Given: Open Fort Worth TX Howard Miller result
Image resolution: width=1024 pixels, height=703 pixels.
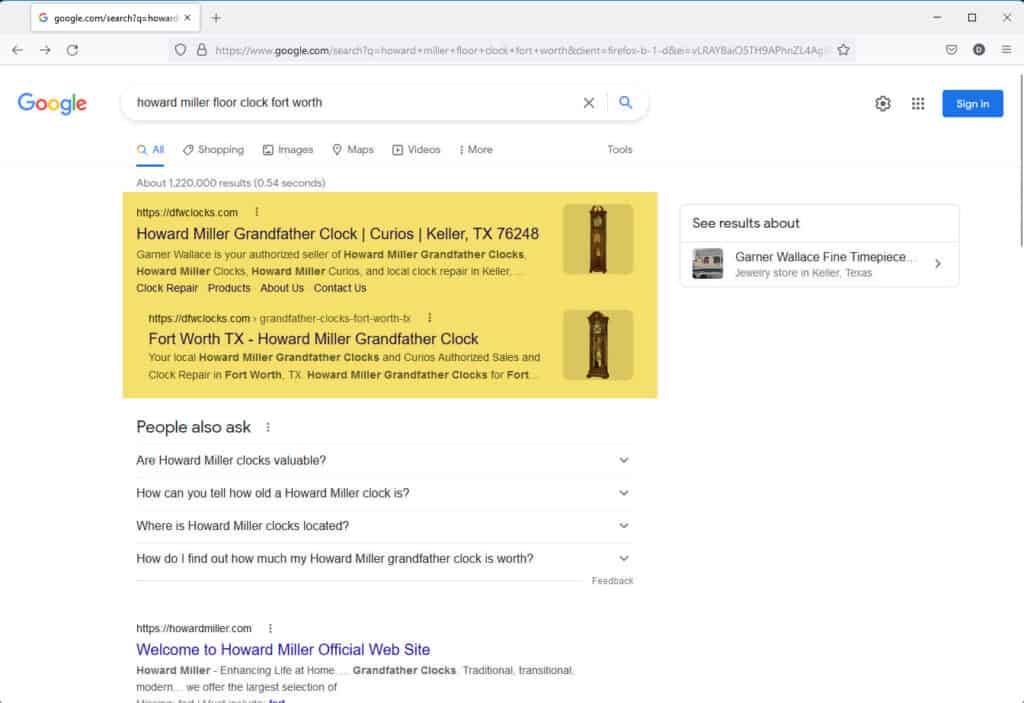Looking at the screenshot, I should [x=313, y=339].
